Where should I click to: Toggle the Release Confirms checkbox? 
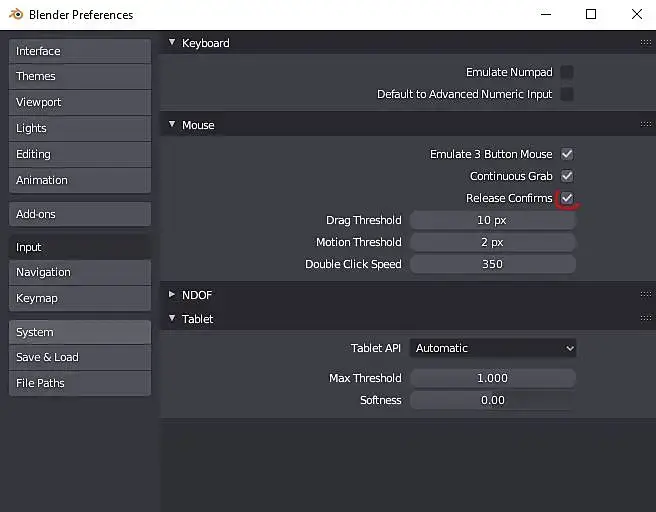pyautogui.click(x=567, y=198)
